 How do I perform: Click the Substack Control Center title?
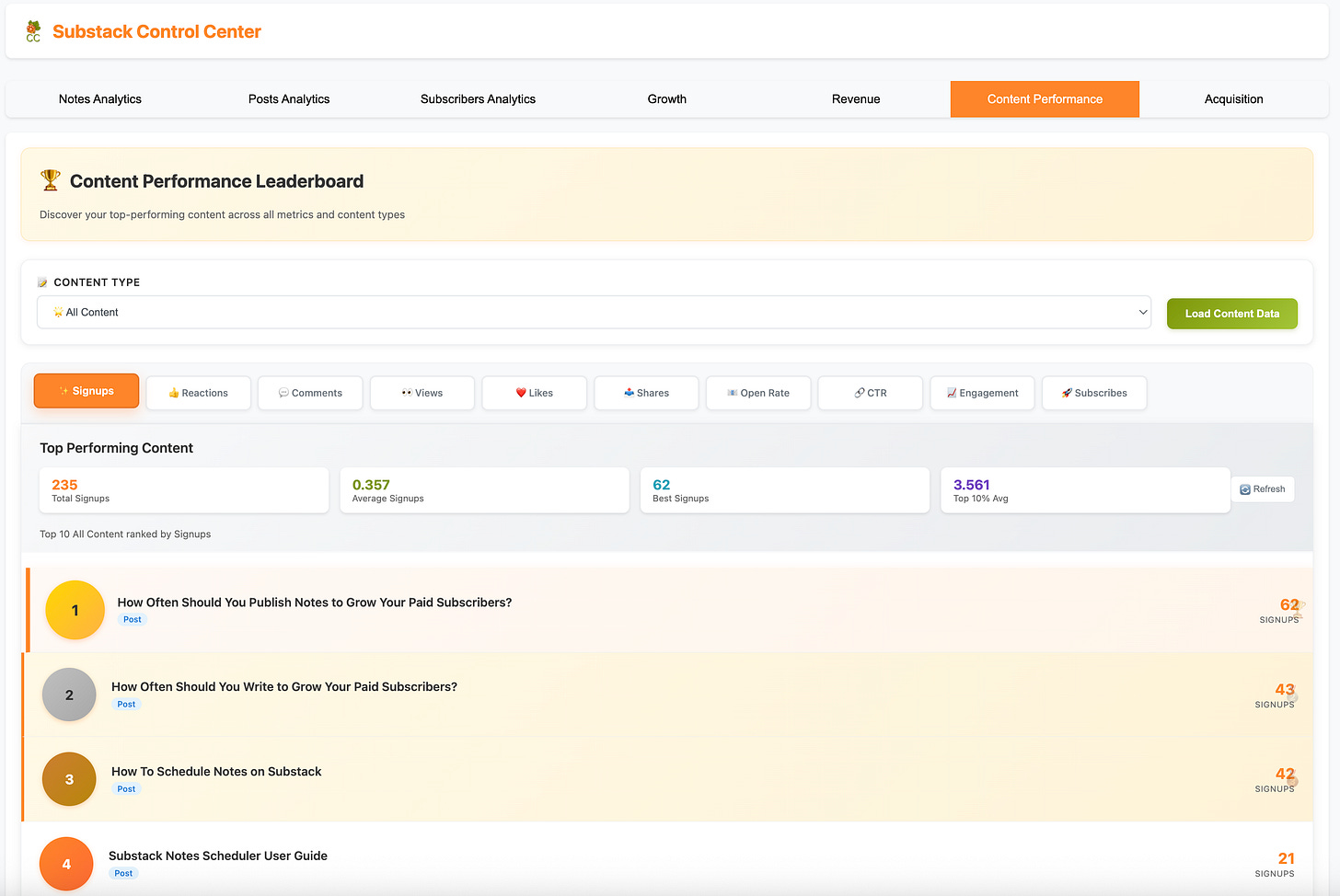(x=156, y=31)
